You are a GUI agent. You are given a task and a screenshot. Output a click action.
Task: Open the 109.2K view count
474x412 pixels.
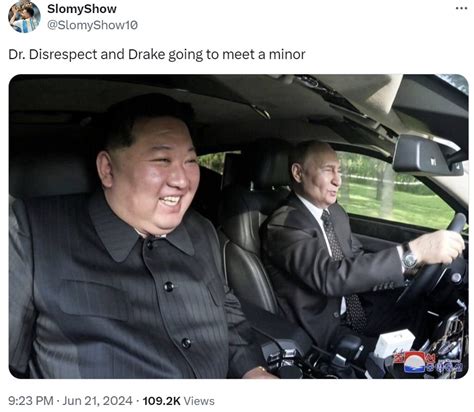pyautogui.click(x=161, y=401)
